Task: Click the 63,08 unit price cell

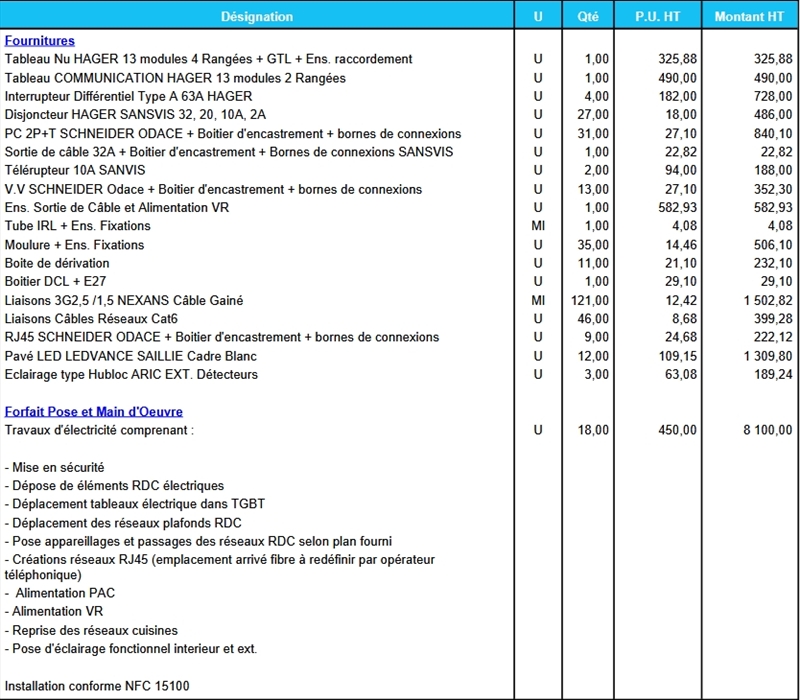Action: pyautogui.click(x=681, y=374)
